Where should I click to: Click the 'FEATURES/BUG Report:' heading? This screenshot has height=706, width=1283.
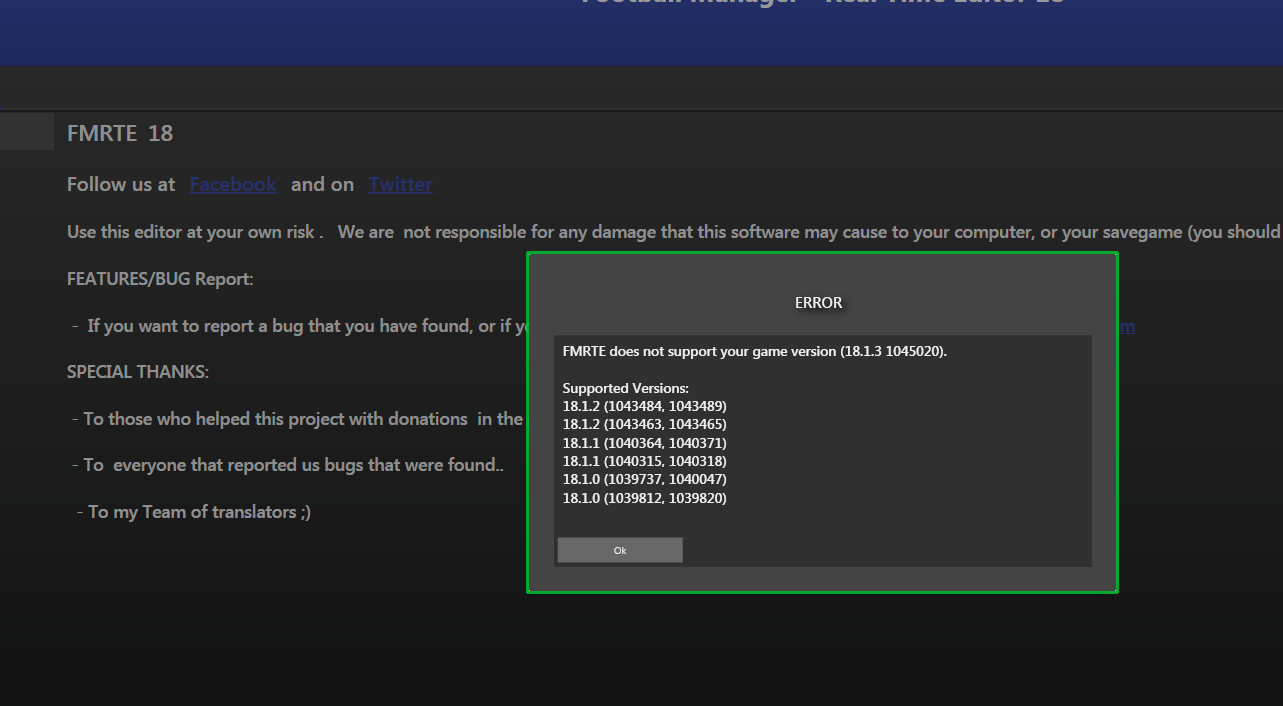pos(160,279)
